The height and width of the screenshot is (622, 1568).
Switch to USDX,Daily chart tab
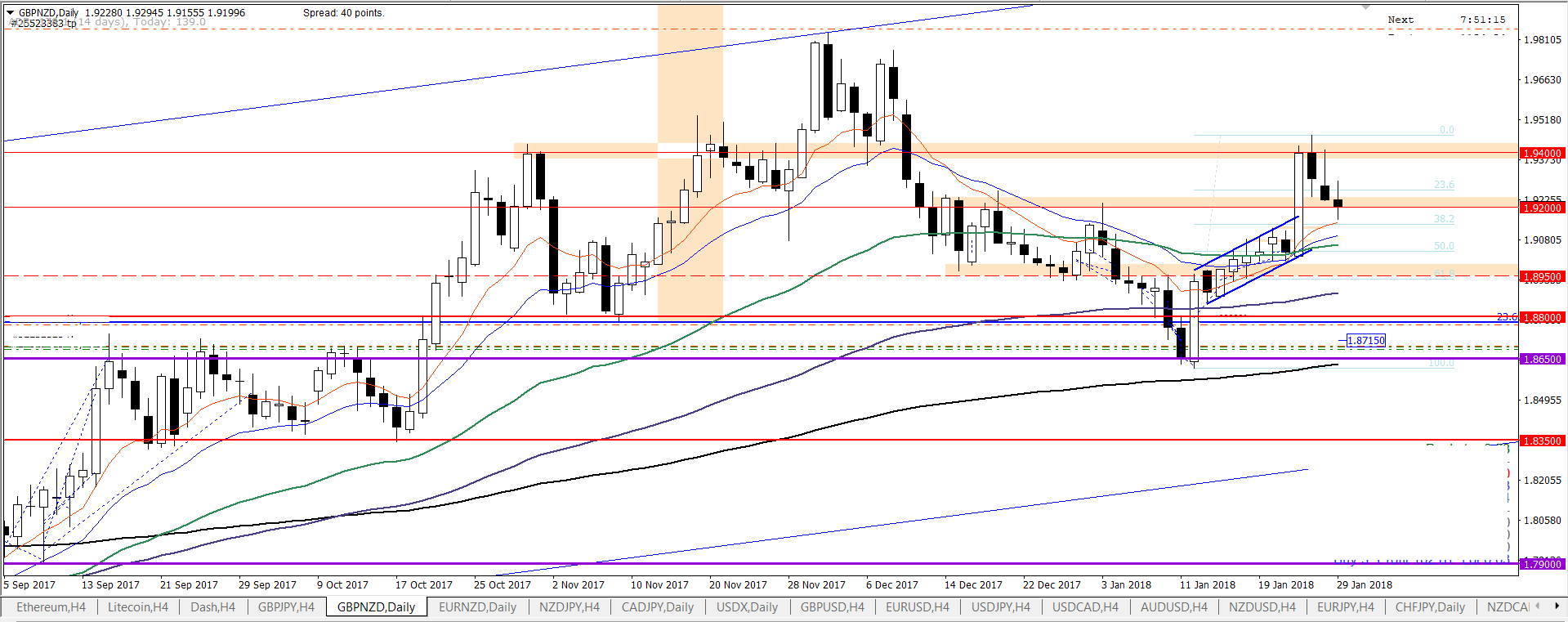click(x=748, y=607)
